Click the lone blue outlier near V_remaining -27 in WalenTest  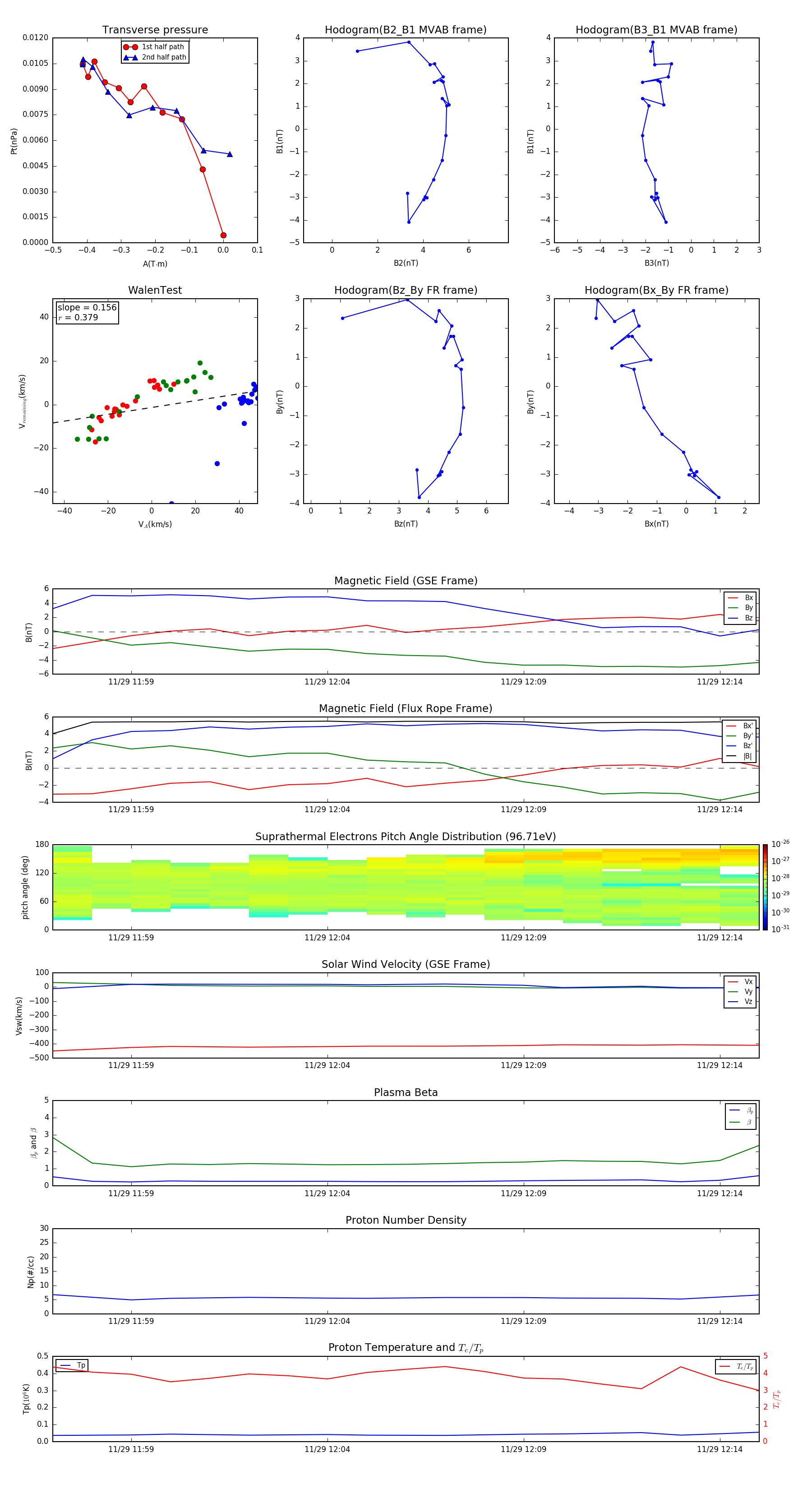click(x=217, y=463)
